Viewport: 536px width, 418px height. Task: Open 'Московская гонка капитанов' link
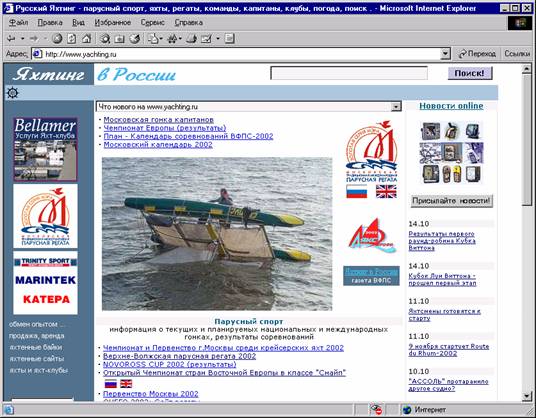(x=159, y=120)
